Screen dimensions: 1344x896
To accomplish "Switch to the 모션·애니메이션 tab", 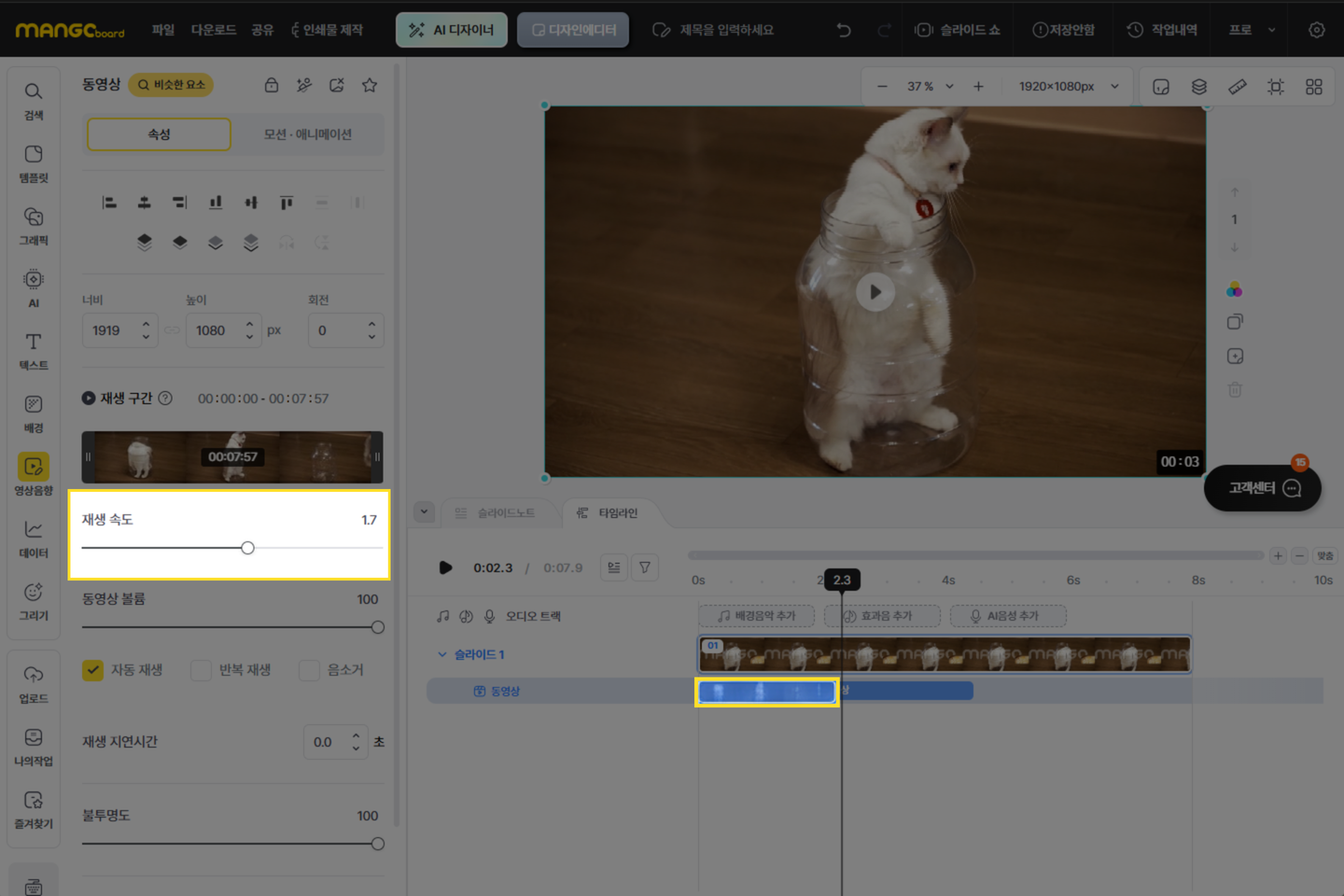I will (x=307, y=134).
